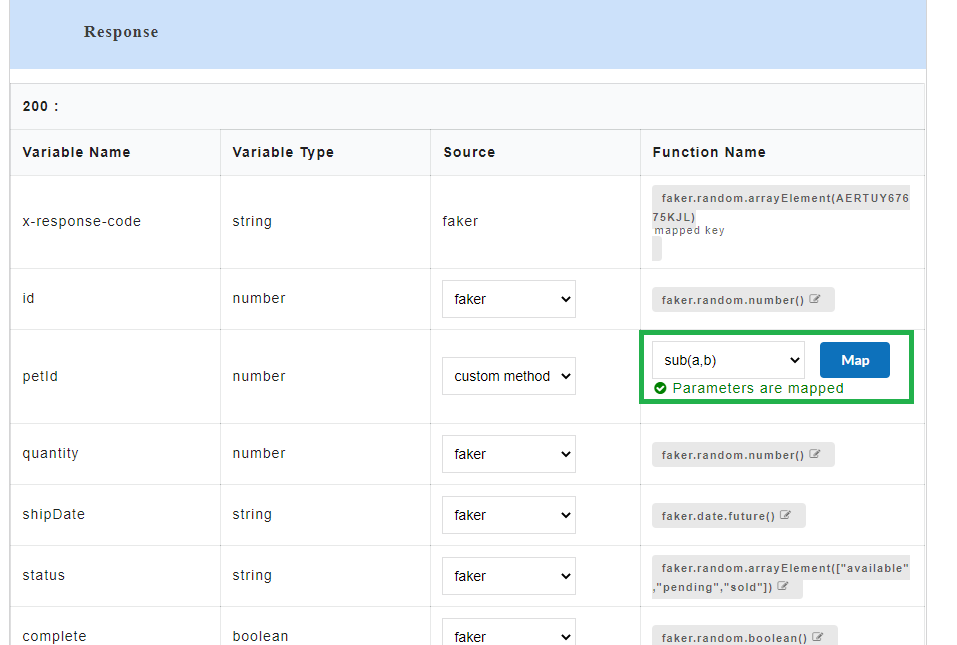Click the mapped key tag under x-response-code
Image resolution: width=957 pixels, height=645 pixels.
pos(690,230)
